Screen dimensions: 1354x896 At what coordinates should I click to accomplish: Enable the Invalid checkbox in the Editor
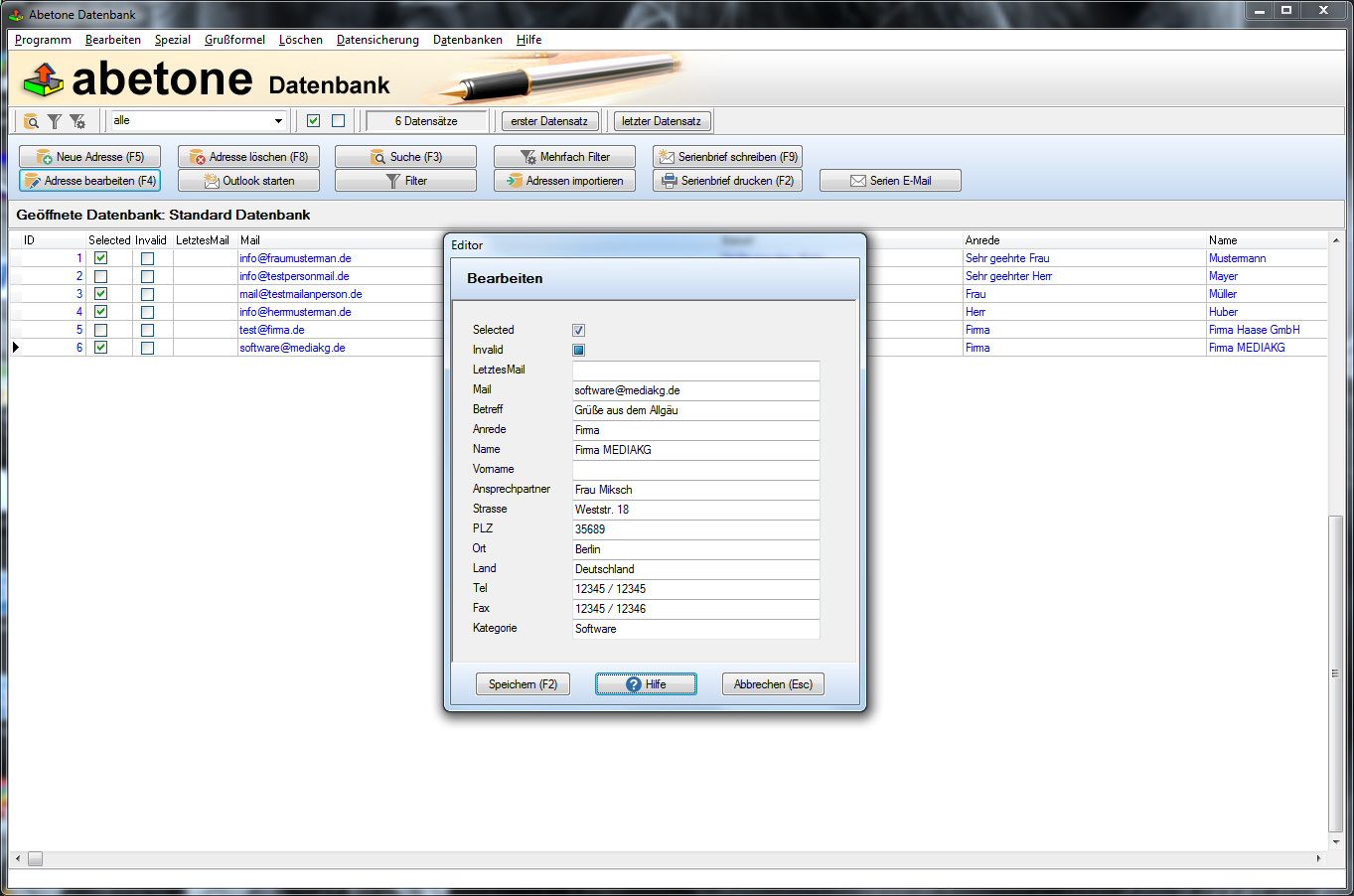coord(577,350)
